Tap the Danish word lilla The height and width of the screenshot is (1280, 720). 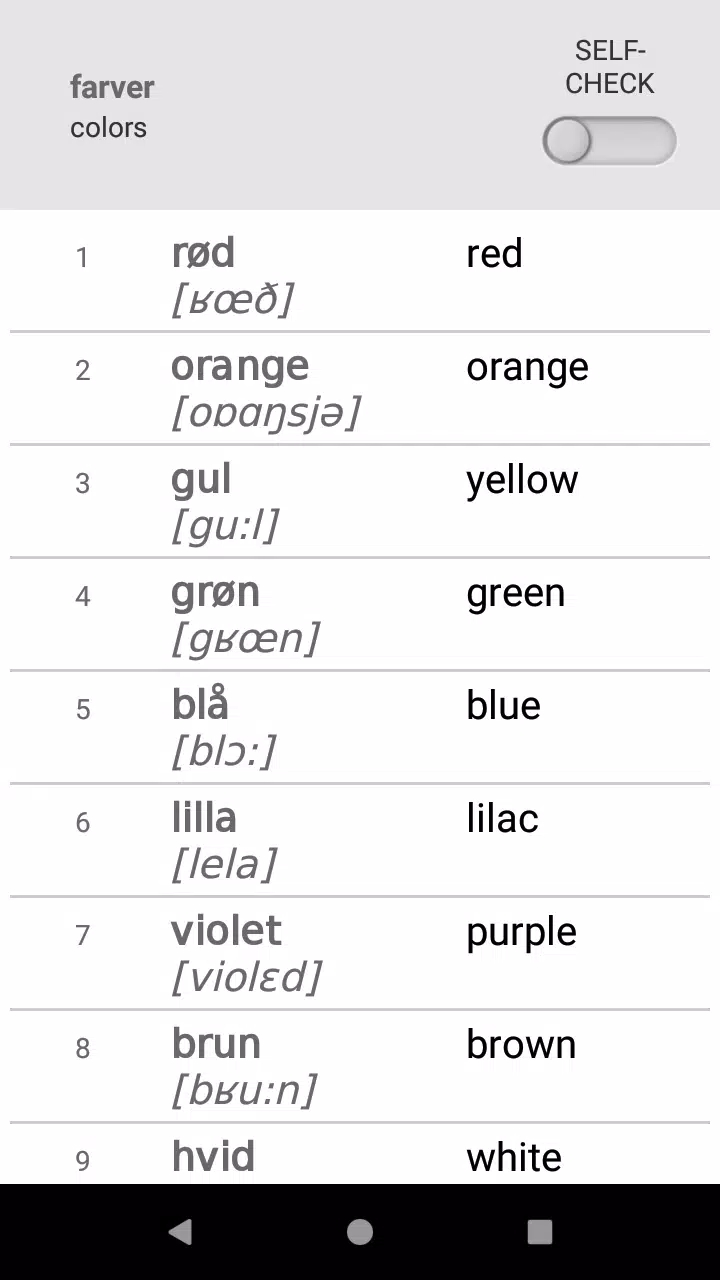point(204,818)
